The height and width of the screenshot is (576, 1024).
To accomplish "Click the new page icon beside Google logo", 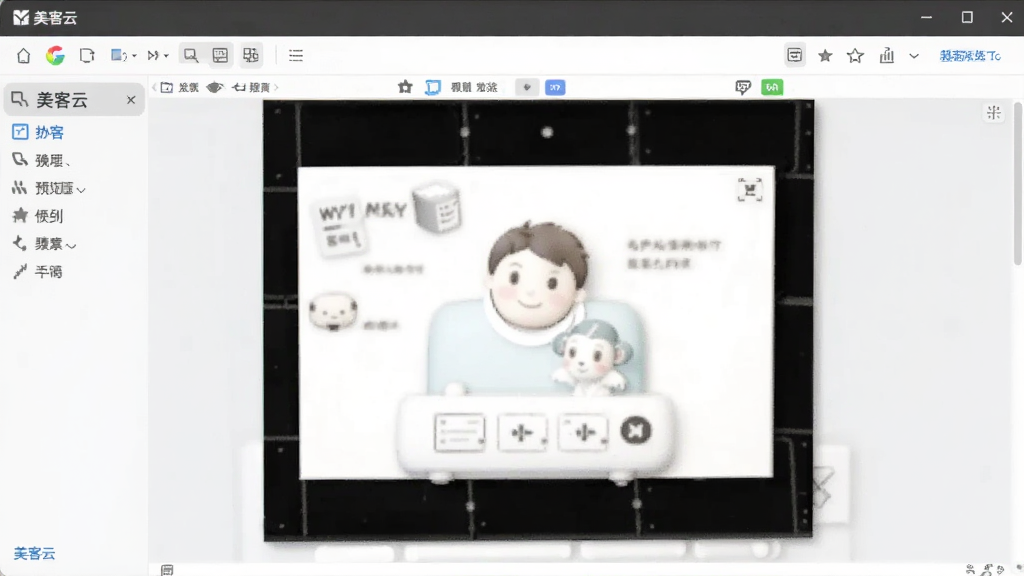I will coord(87,56).
